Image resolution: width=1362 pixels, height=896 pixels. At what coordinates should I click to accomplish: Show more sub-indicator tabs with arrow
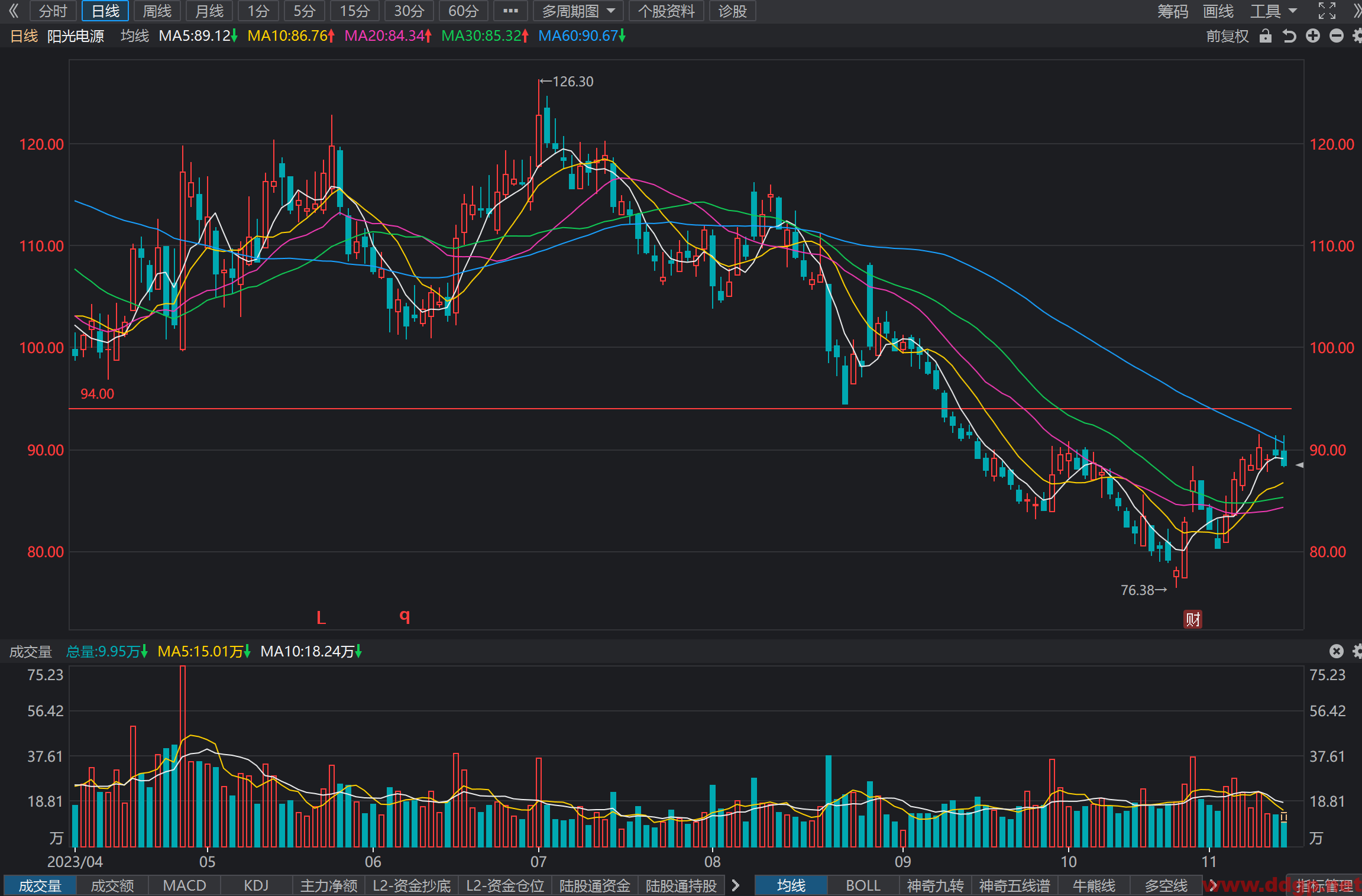click(736, 885)
